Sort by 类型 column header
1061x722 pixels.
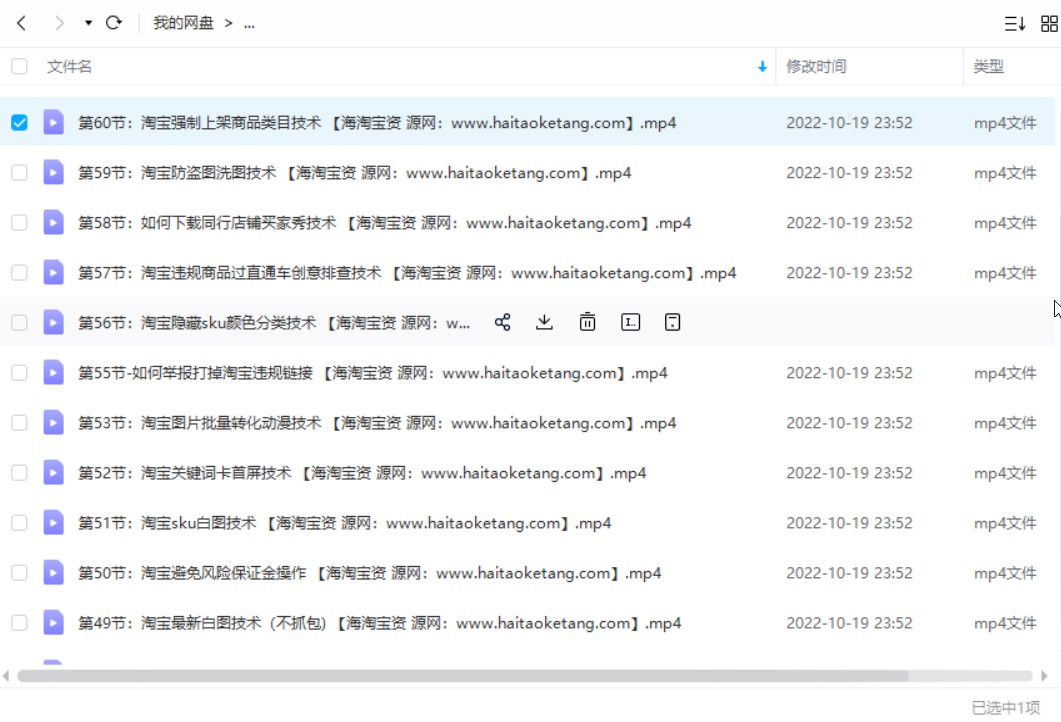[988, 66]
